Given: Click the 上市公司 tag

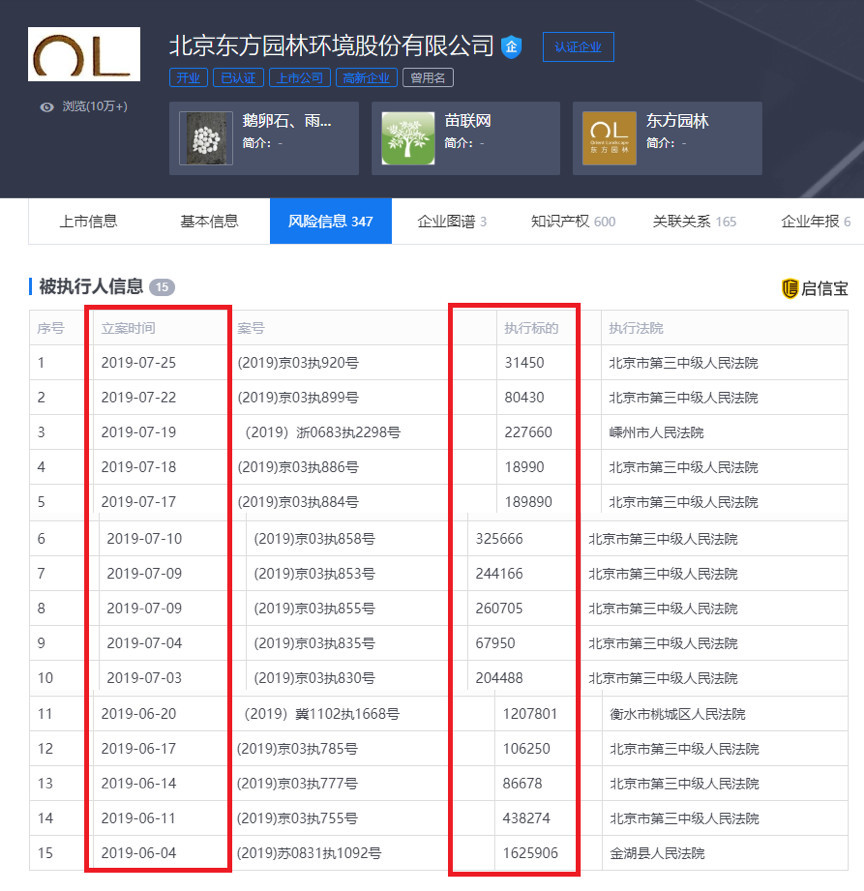Looking at the screenshot, I should 300,78.
